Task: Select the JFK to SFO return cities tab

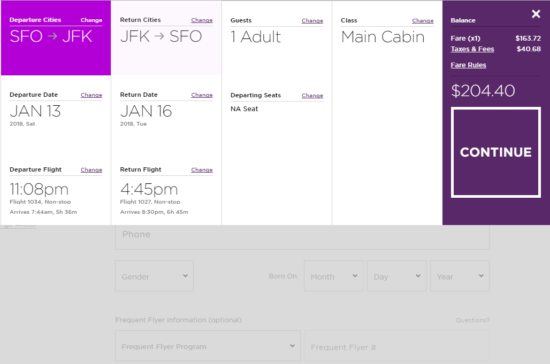Action: 166,38
